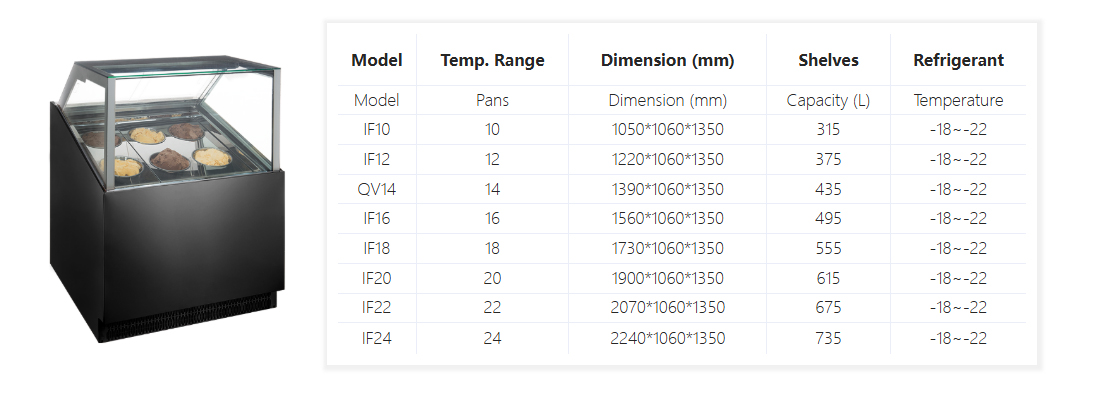Click the 1050*1060*1350 dimension cell

pos(667,129)
